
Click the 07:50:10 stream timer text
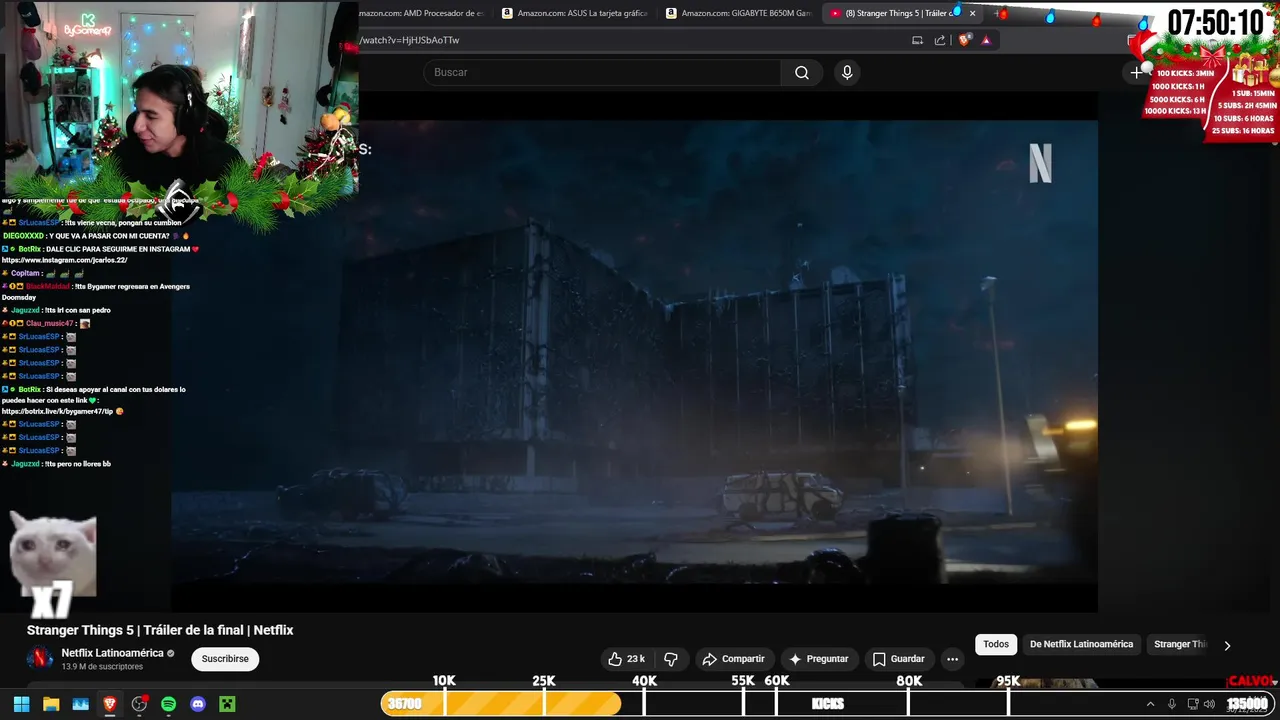pyautogui.click(x=1215, y=22)
